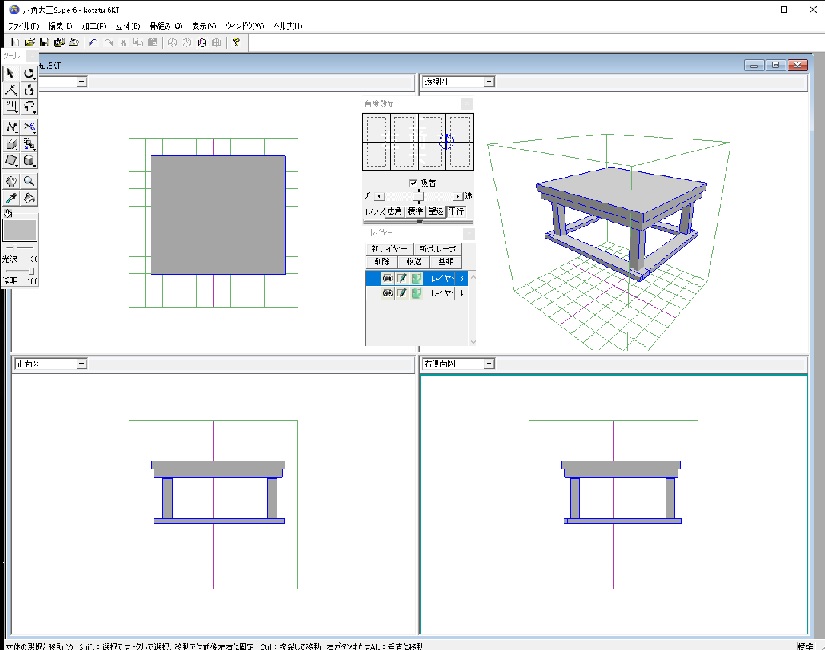This screenshot has width=825, height=650.
Task: Click the Undo arrow toolbar icon
Action: click(x=93, y=43)
